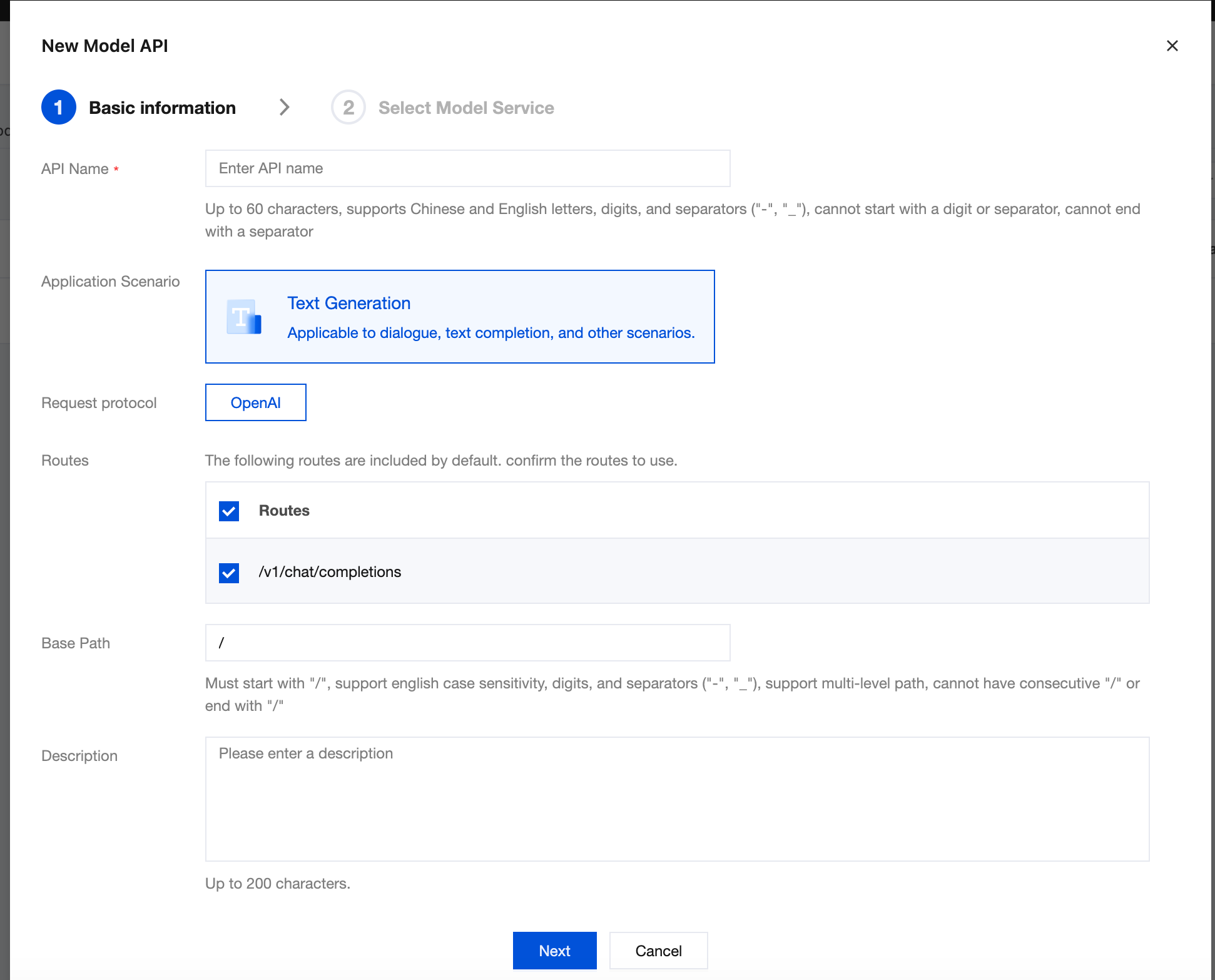This screenshot has height=980, width=1215.
Task: Click the Routes column header label
Action: pos(284,511)
